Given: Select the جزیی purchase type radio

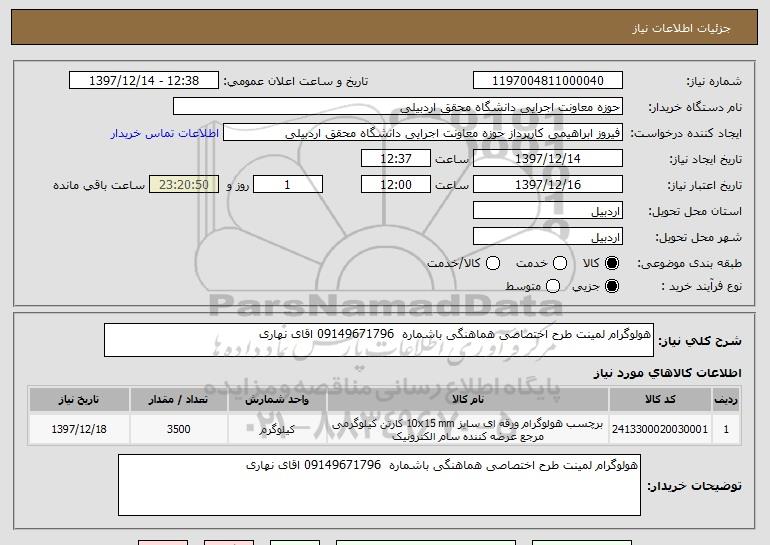Looking at the screenshot, I should point(612,286).
